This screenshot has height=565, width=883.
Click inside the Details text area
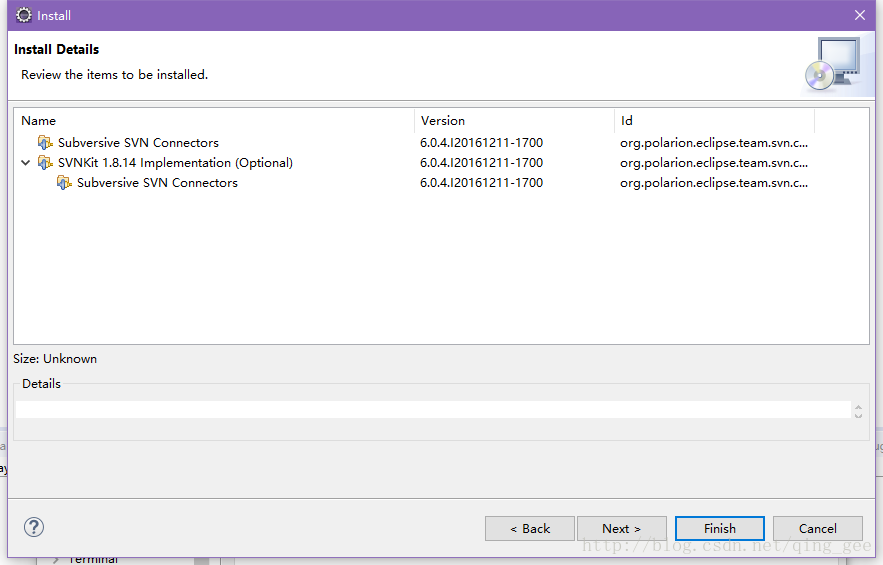click(x=432, y=410)
